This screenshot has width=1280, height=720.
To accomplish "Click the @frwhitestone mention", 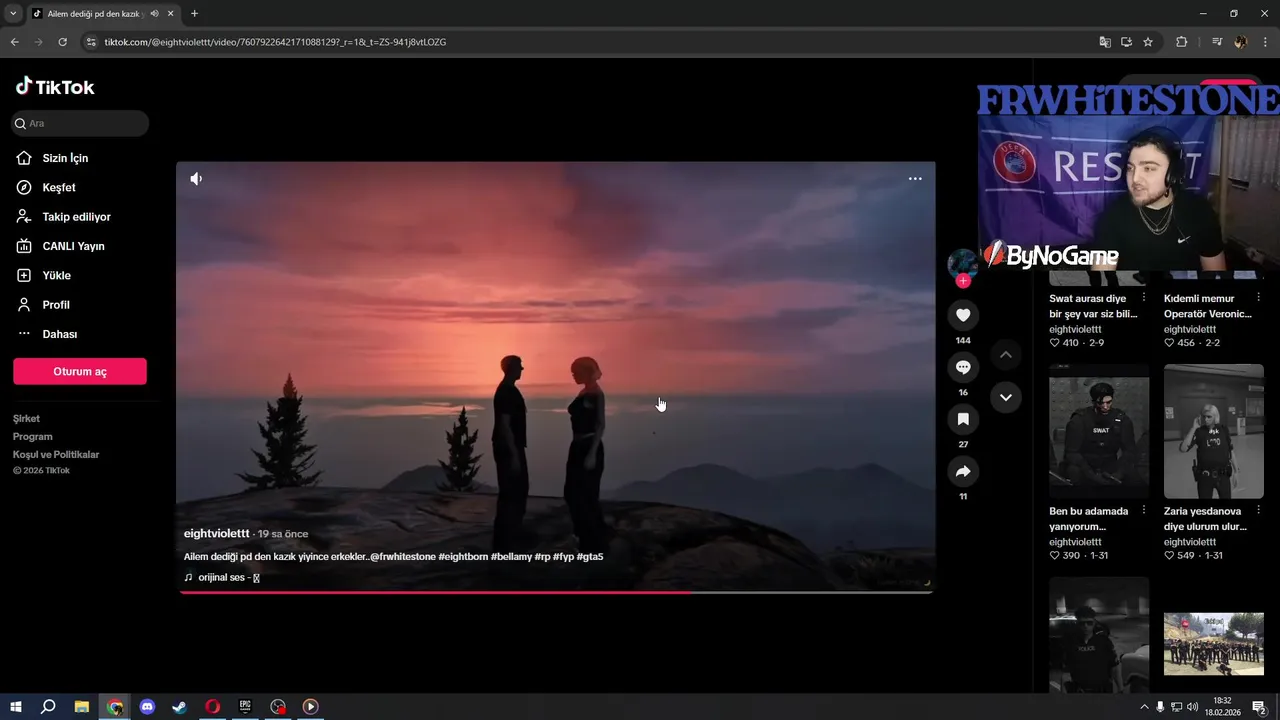I will pos(403,557).
